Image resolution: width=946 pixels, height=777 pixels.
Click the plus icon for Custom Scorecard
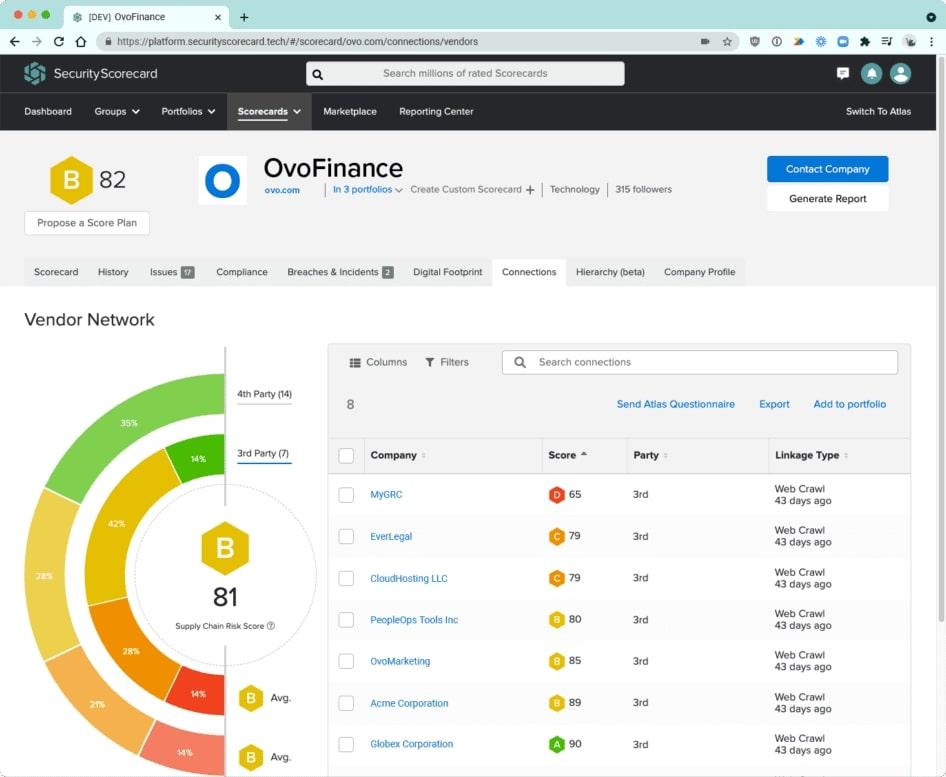click(530, 190)
